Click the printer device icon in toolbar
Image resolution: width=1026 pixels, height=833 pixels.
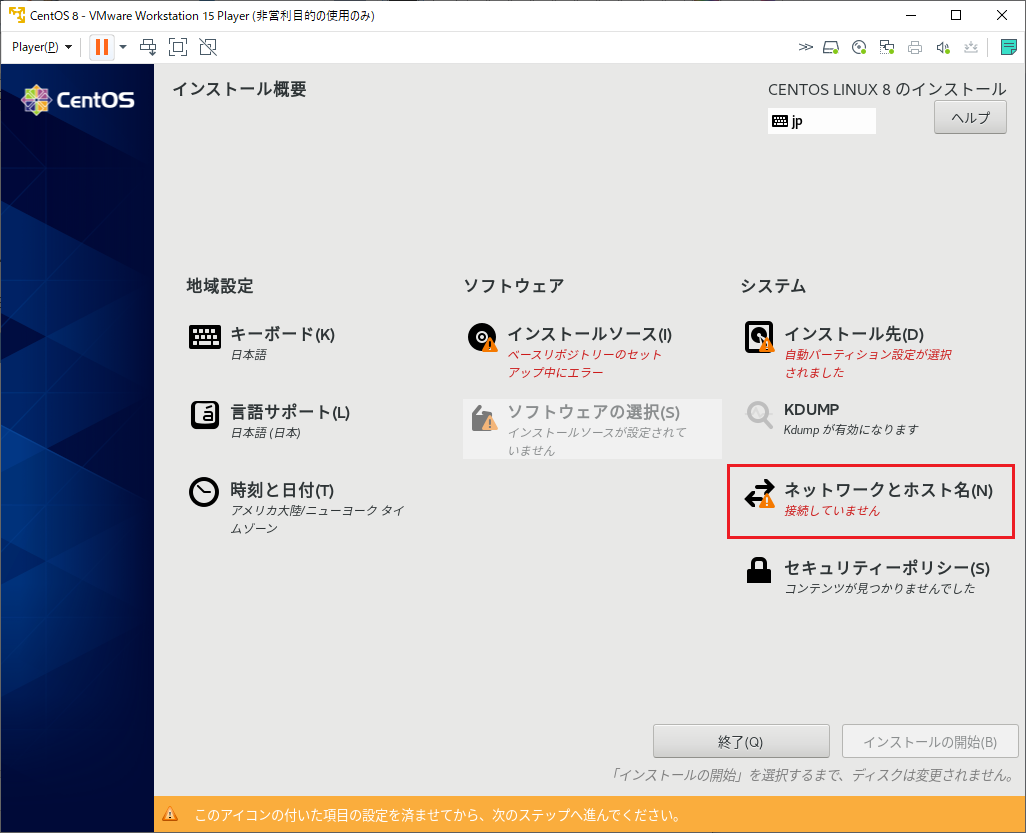click(913, 47)
